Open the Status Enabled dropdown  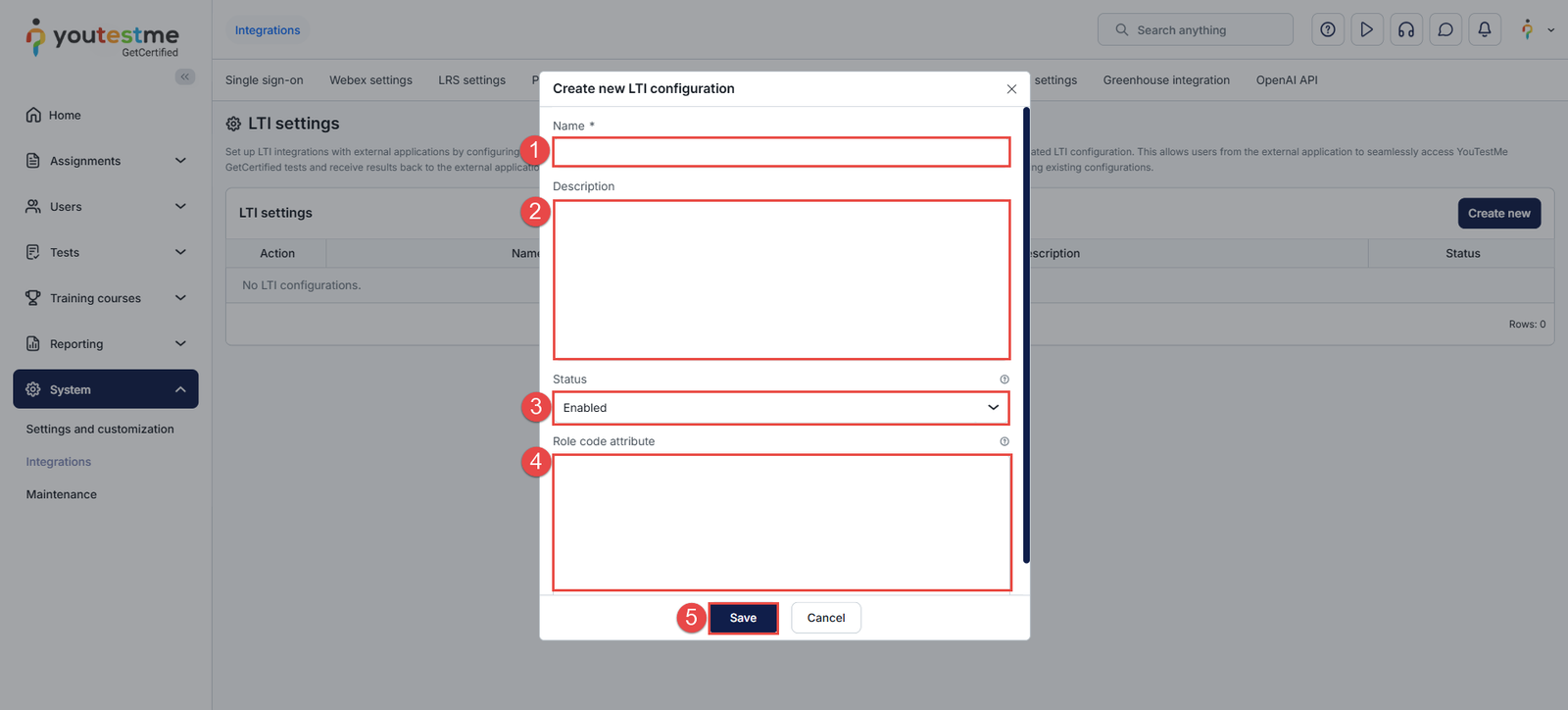click(x=781, y=408)
